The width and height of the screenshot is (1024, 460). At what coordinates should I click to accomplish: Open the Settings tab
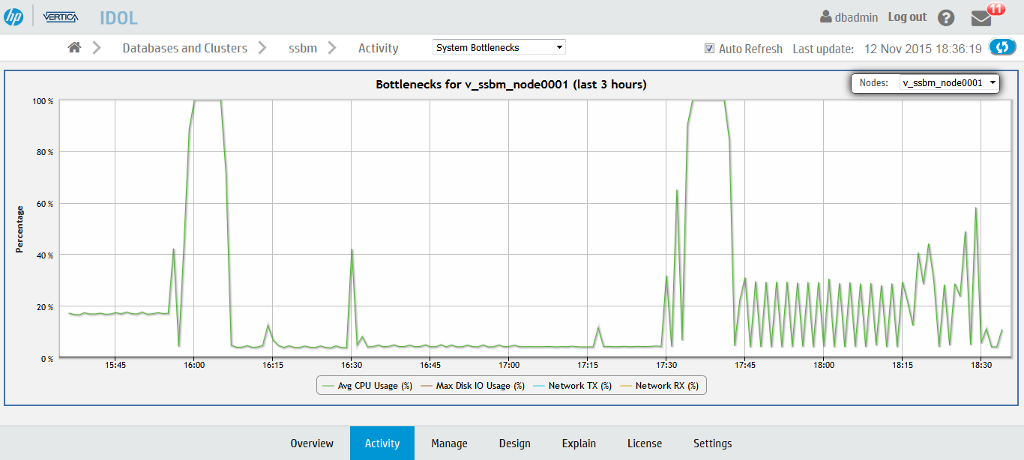click(x=712, y=443)
